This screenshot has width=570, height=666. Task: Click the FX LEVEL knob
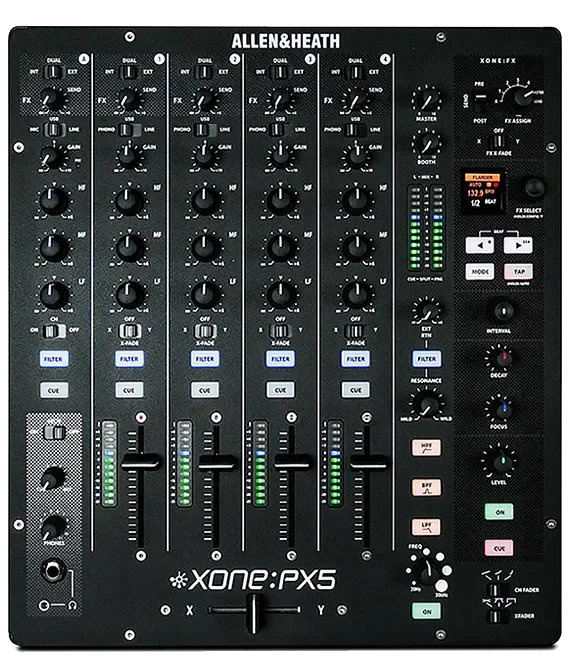click(x=501, y=462)
